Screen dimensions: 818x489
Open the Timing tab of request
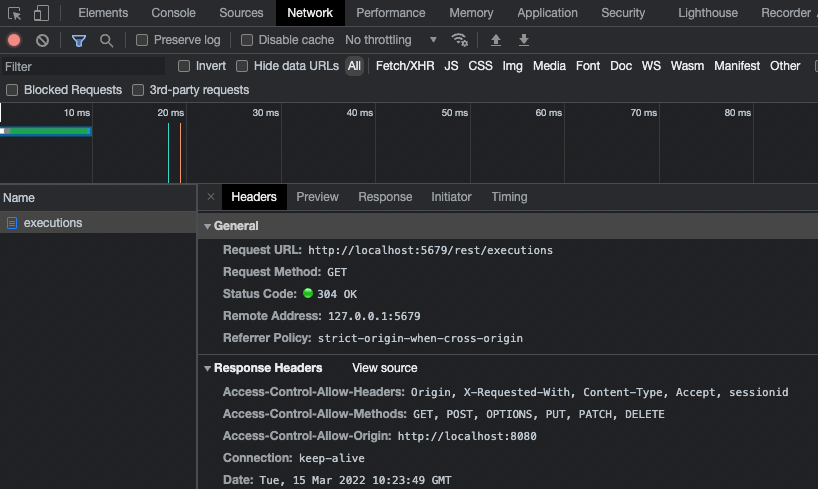click(x=509, y=197)
